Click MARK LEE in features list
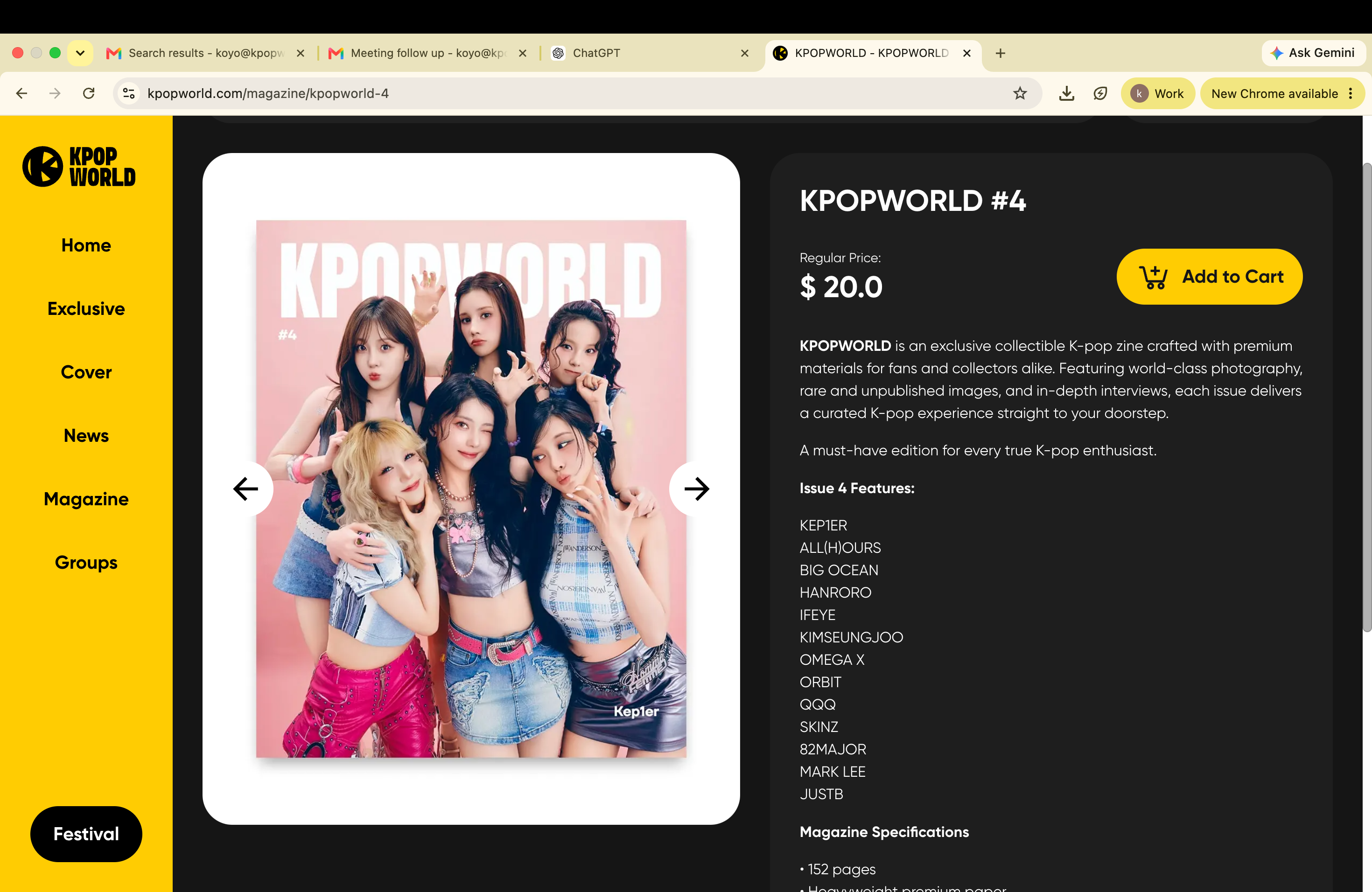 click(x=833, y=772)
